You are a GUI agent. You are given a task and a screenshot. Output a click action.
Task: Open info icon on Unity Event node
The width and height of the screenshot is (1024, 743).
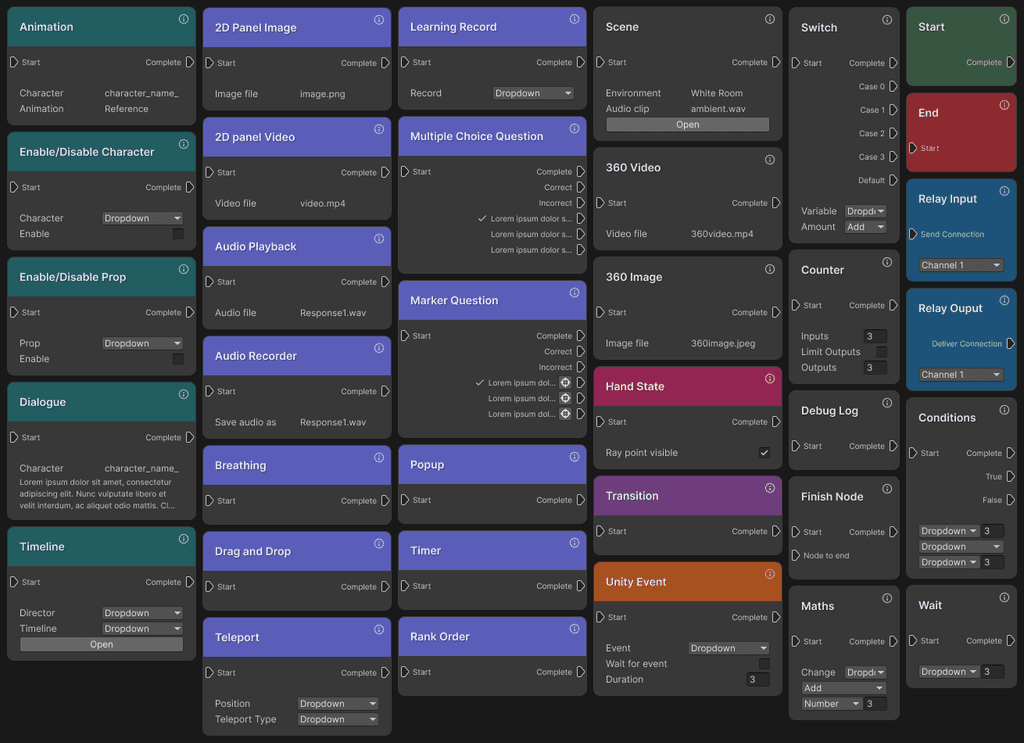pos(770,574)
